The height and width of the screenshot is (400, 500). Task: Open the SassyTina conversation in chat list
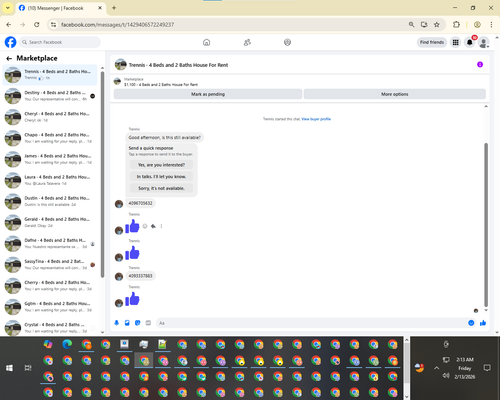[50, 265]
